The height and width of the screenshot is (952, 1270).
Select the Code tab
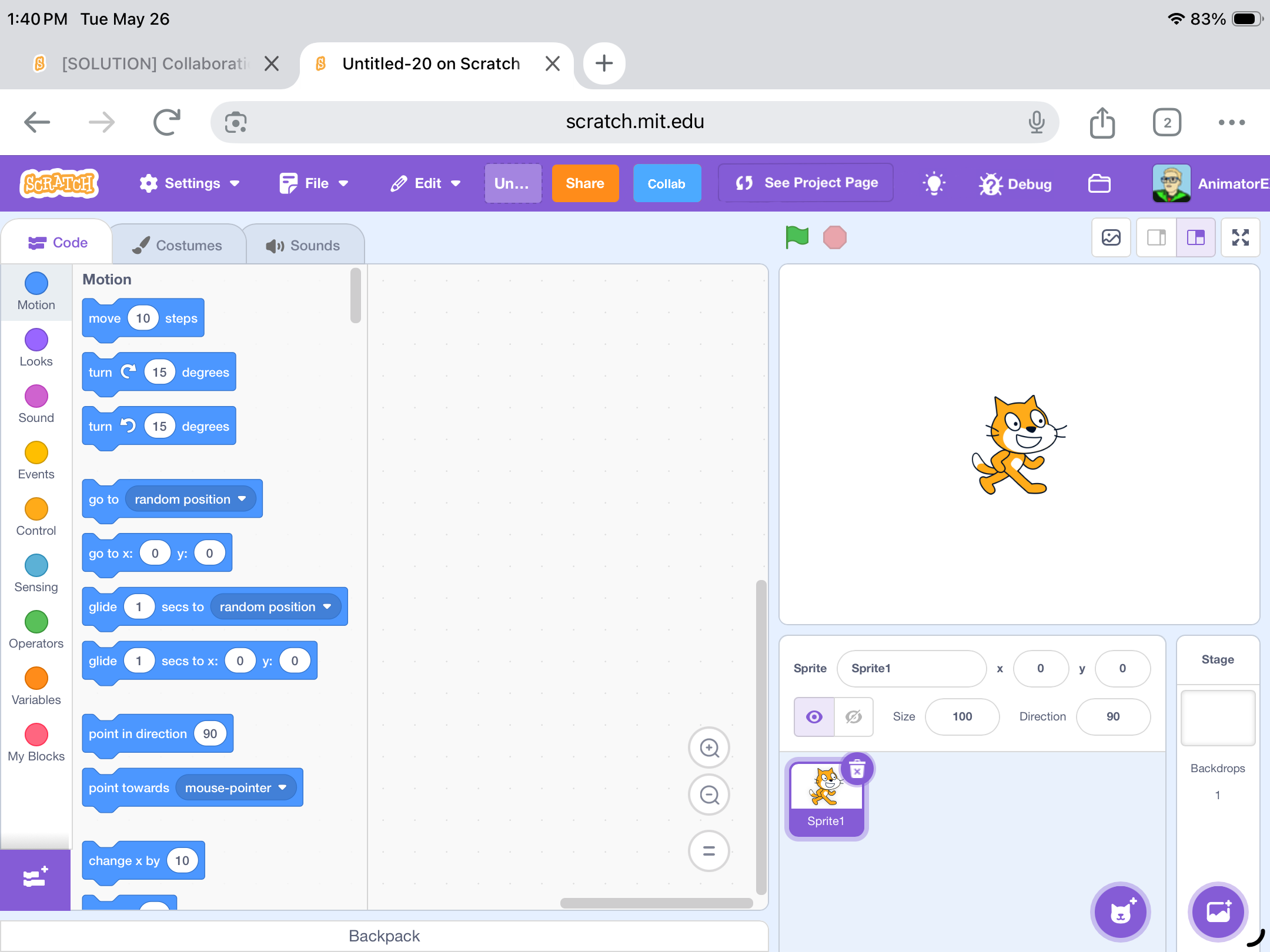tap(57, 242)
